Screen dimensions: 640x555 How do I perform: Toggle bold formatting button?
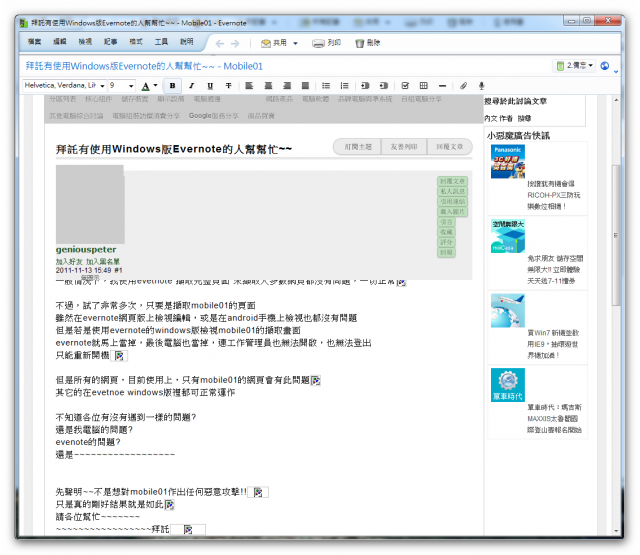click(172, 86)
